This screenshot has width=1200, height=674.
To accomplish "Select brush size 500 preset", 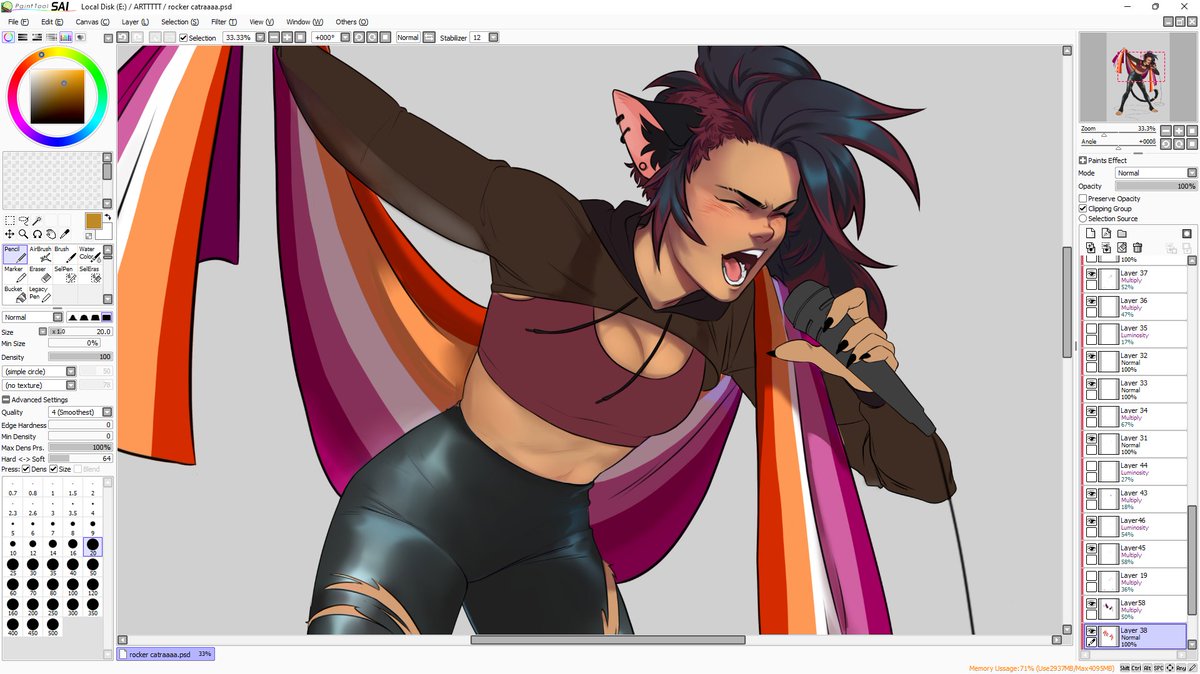I will click(52, 625).
